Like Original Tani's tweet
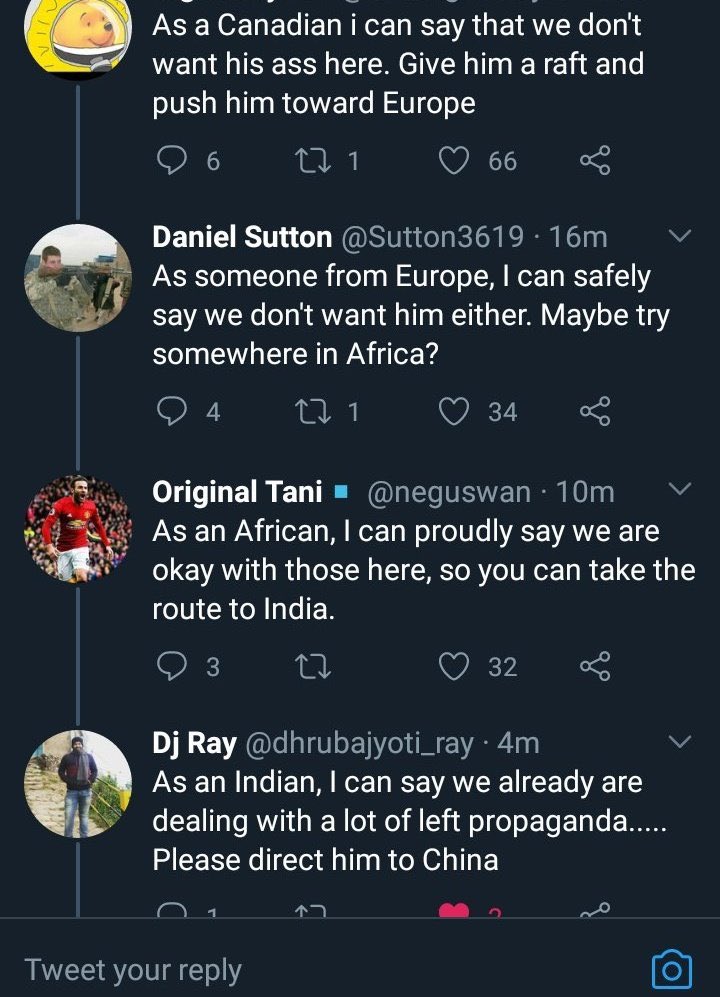The width and height of the screenshot is (720, 997). point(454,666)
